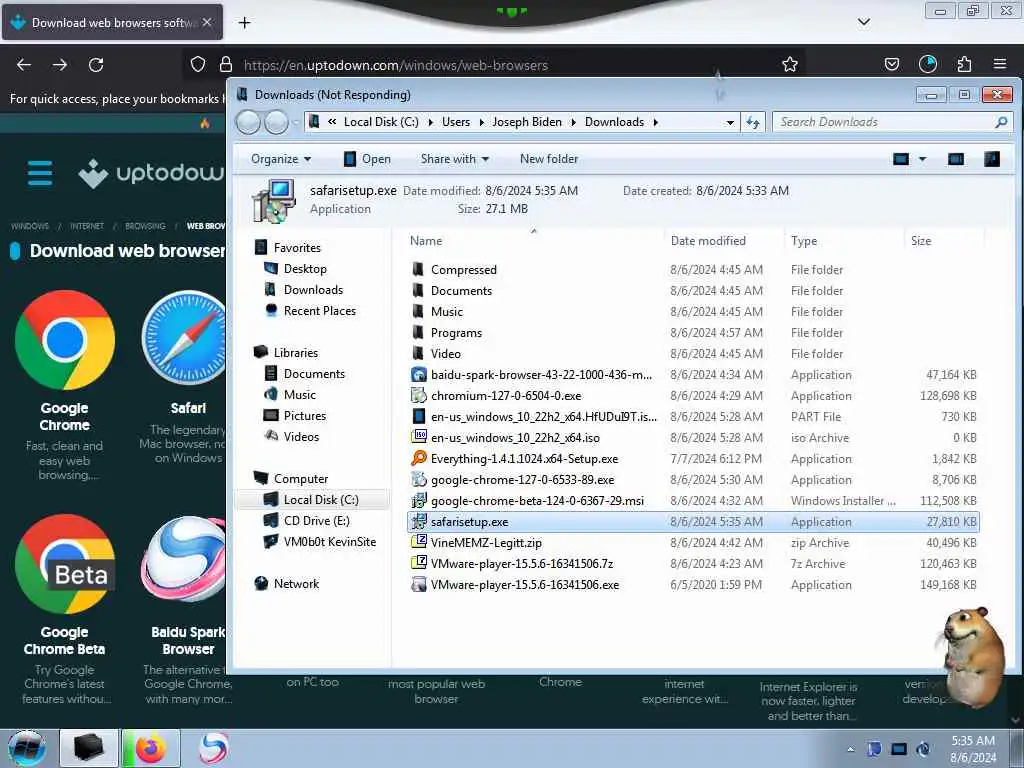Select Network in the navigation pane

pyautogui.click(x=296, y=584)
